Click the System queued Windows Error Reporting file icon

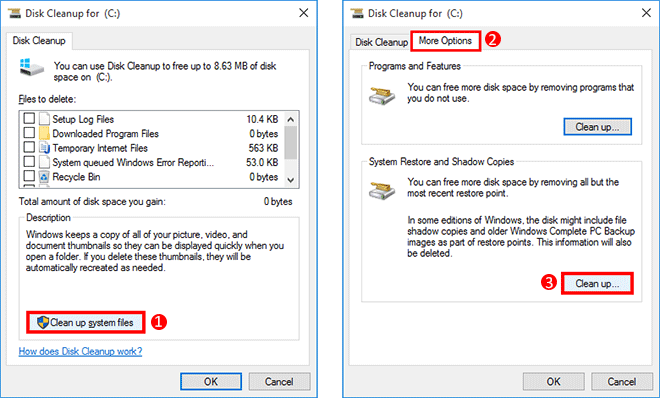45,162
